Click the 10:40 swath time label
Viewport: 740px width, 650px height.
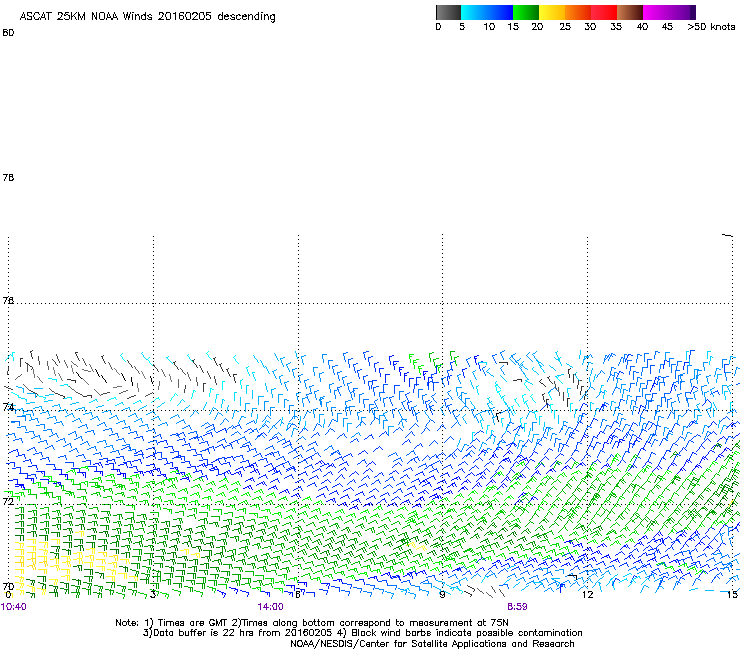[x=14, y=607]
